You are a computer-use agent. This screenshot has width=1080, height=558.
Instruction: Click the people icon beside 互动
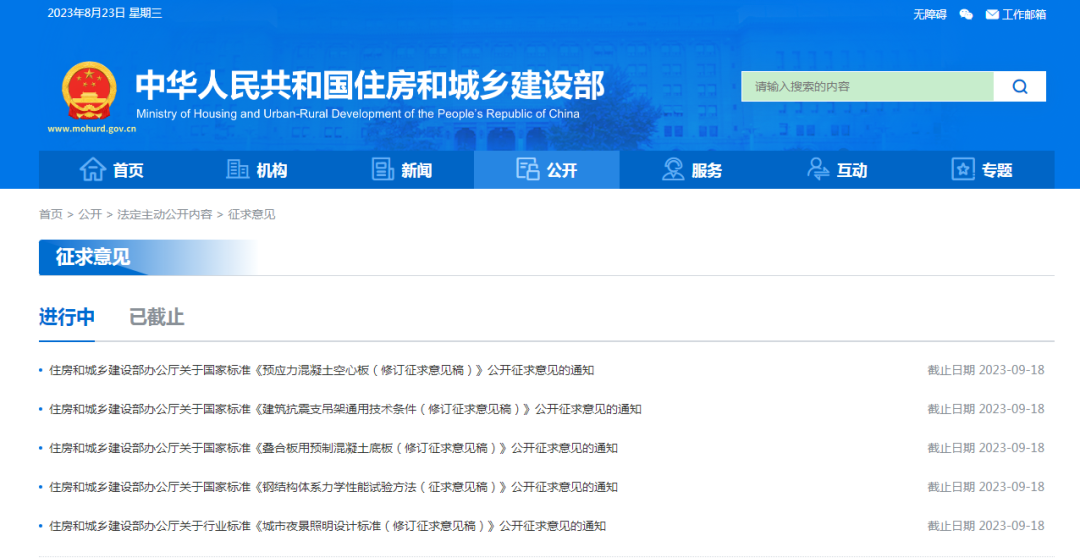[x=818, y=170]
